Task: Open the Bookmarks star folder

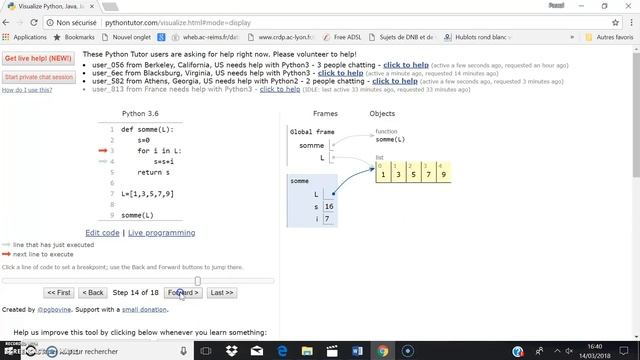Action: click(74, 37)
